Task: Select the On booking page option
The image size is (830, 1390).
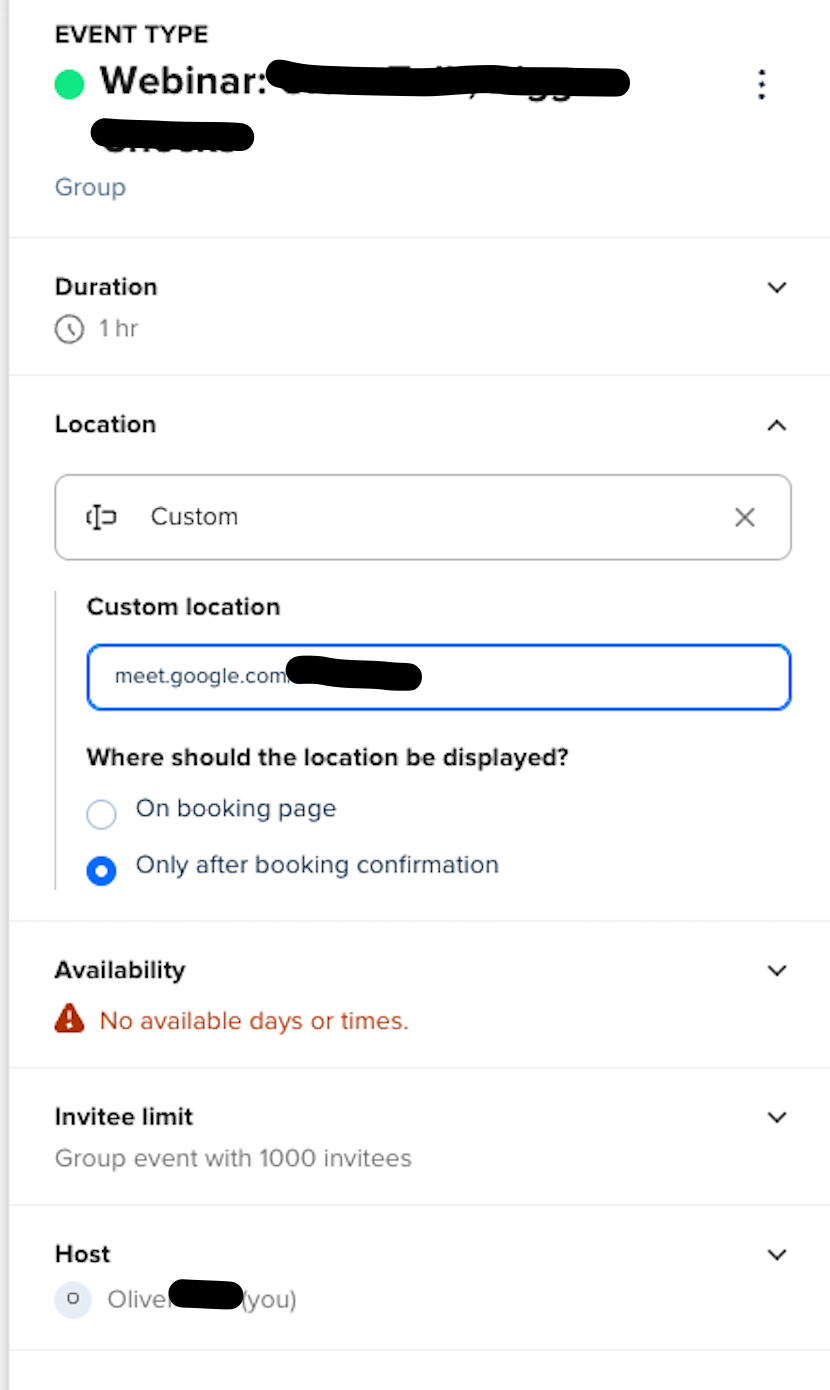Action: pos(101,814)
